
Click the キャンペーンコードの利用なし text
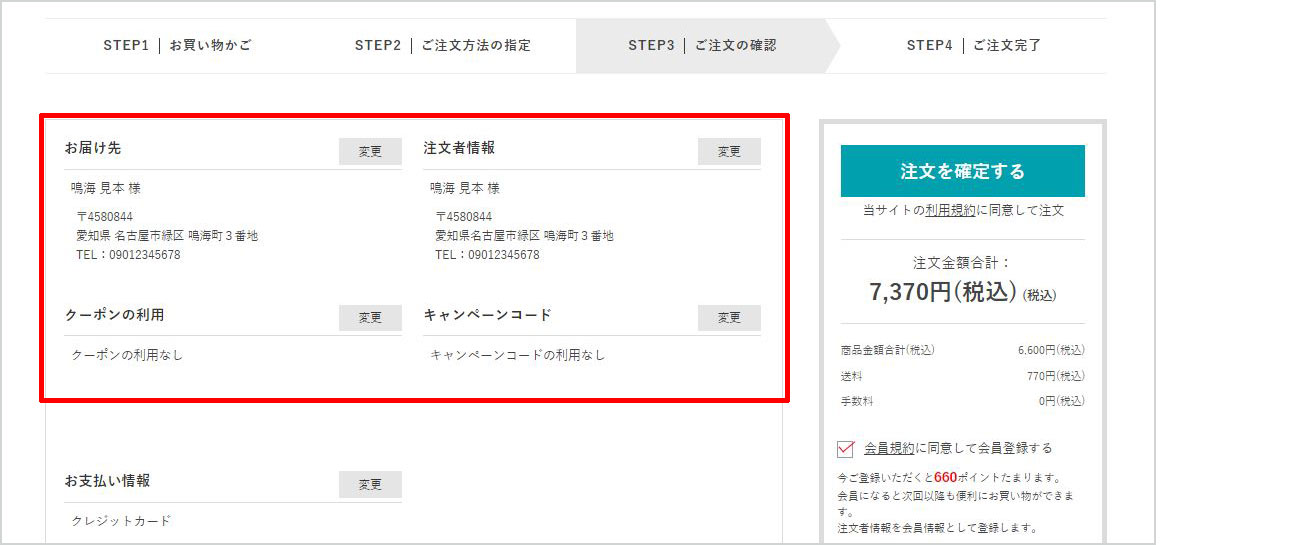click(517, 355)
